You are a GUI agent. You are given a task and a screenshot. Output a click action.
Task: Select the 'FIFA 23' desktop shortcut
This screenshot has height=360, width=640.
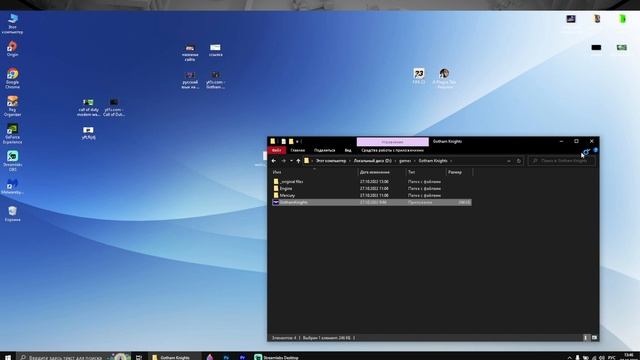419,76
